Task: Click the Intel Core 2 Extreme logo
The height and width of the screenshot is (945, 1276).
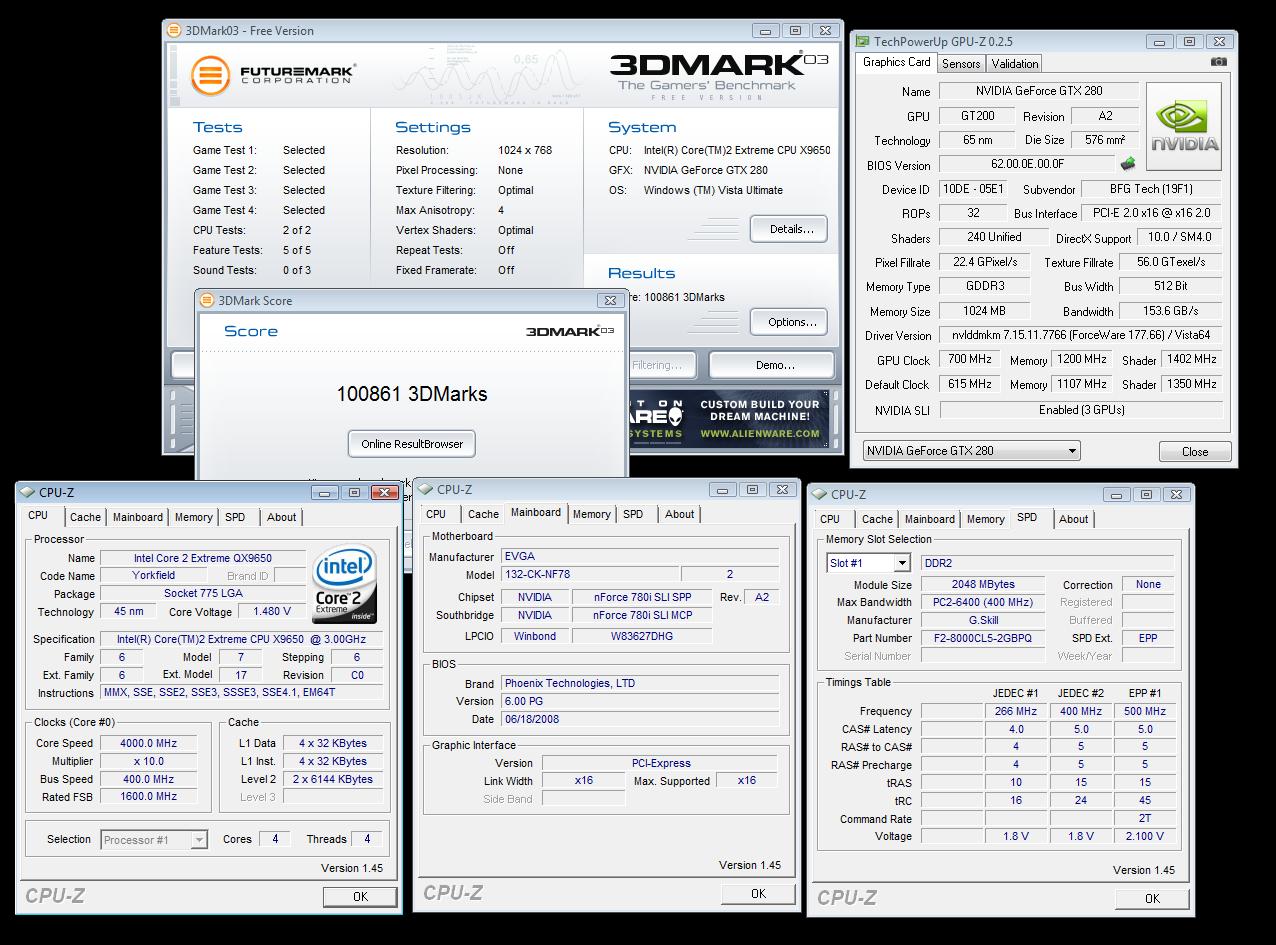Action: click(344, 583)
